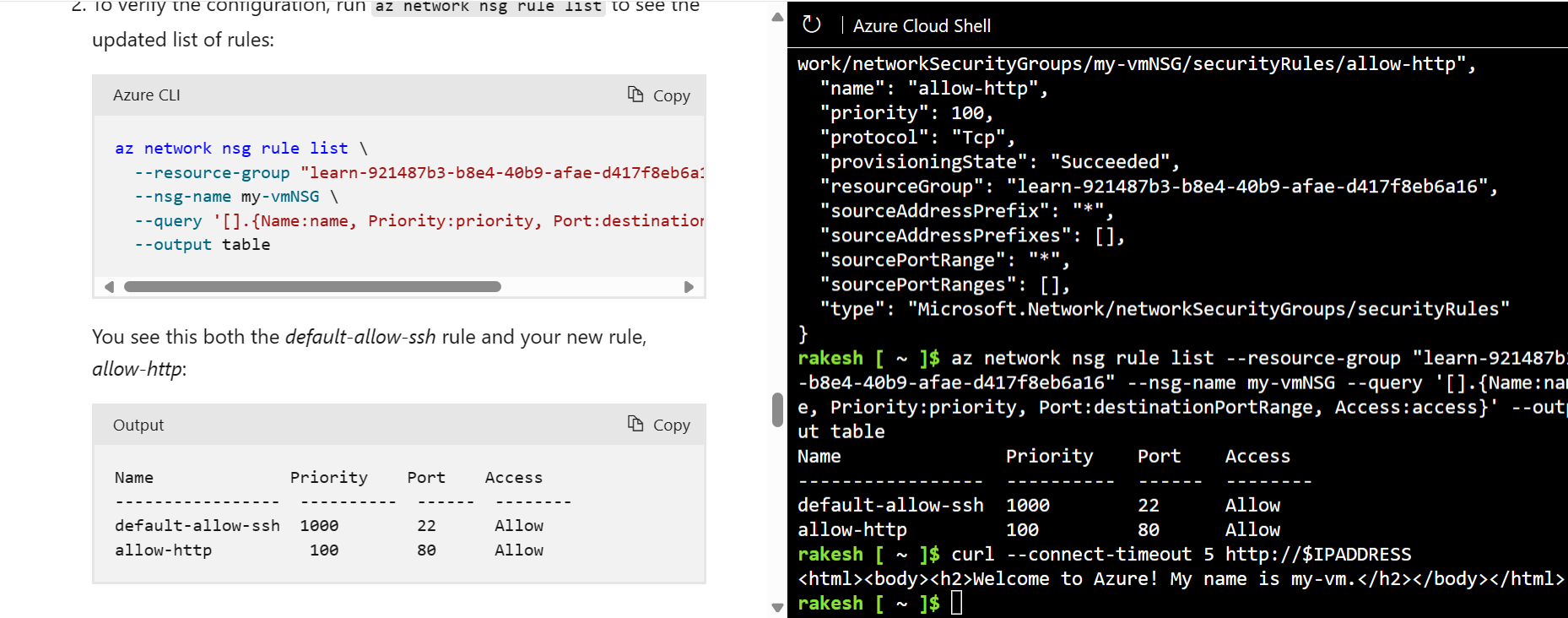This screenshot has width=1568, height=618.
Task: Click 'allow-http' row in terminal output
Action: pyautogui.click(x=1039, y=529)
